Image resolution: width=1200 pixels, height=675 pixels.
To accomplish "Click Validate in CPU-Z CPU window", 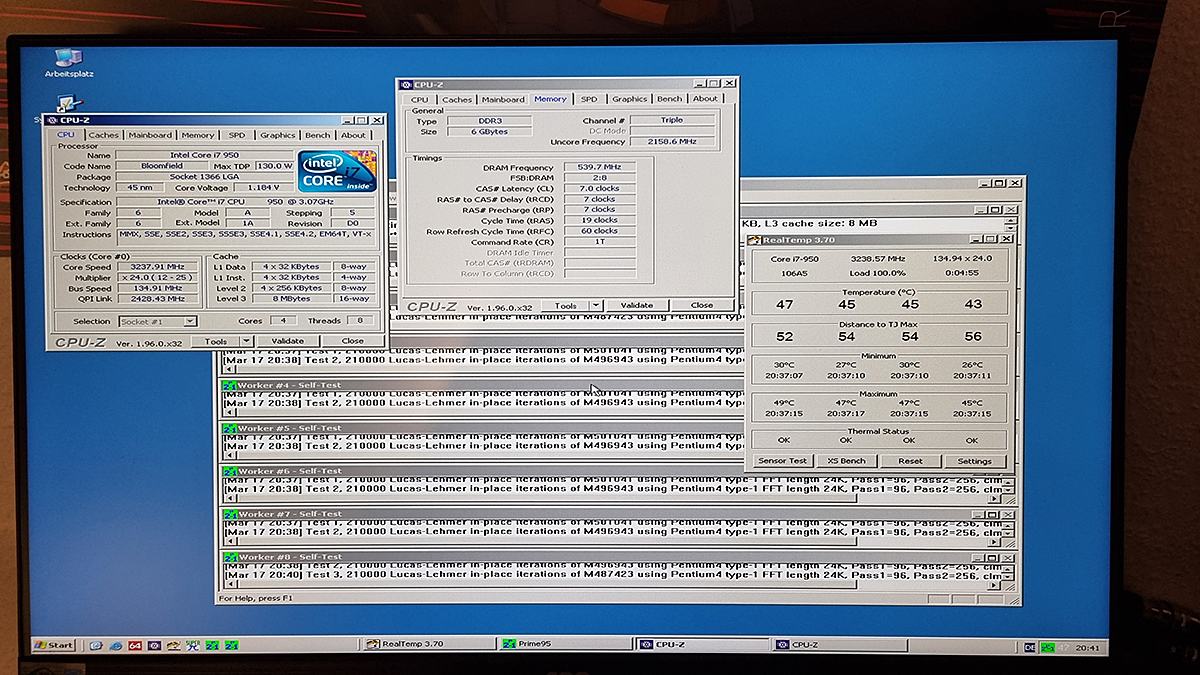I will 287,340.
